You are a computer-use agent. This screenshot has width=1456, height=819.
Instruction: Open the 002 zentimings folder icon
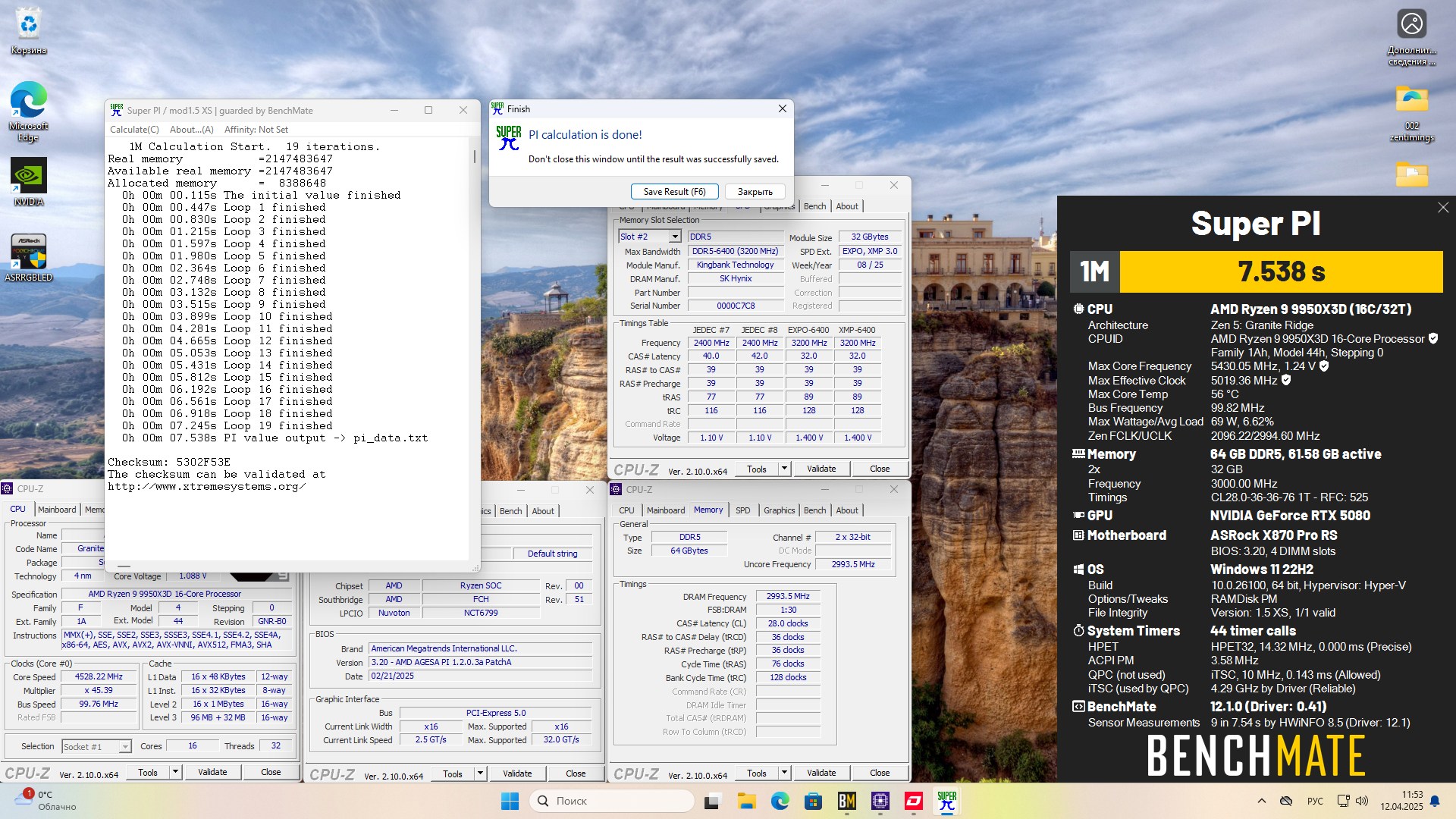(1411, 114)
